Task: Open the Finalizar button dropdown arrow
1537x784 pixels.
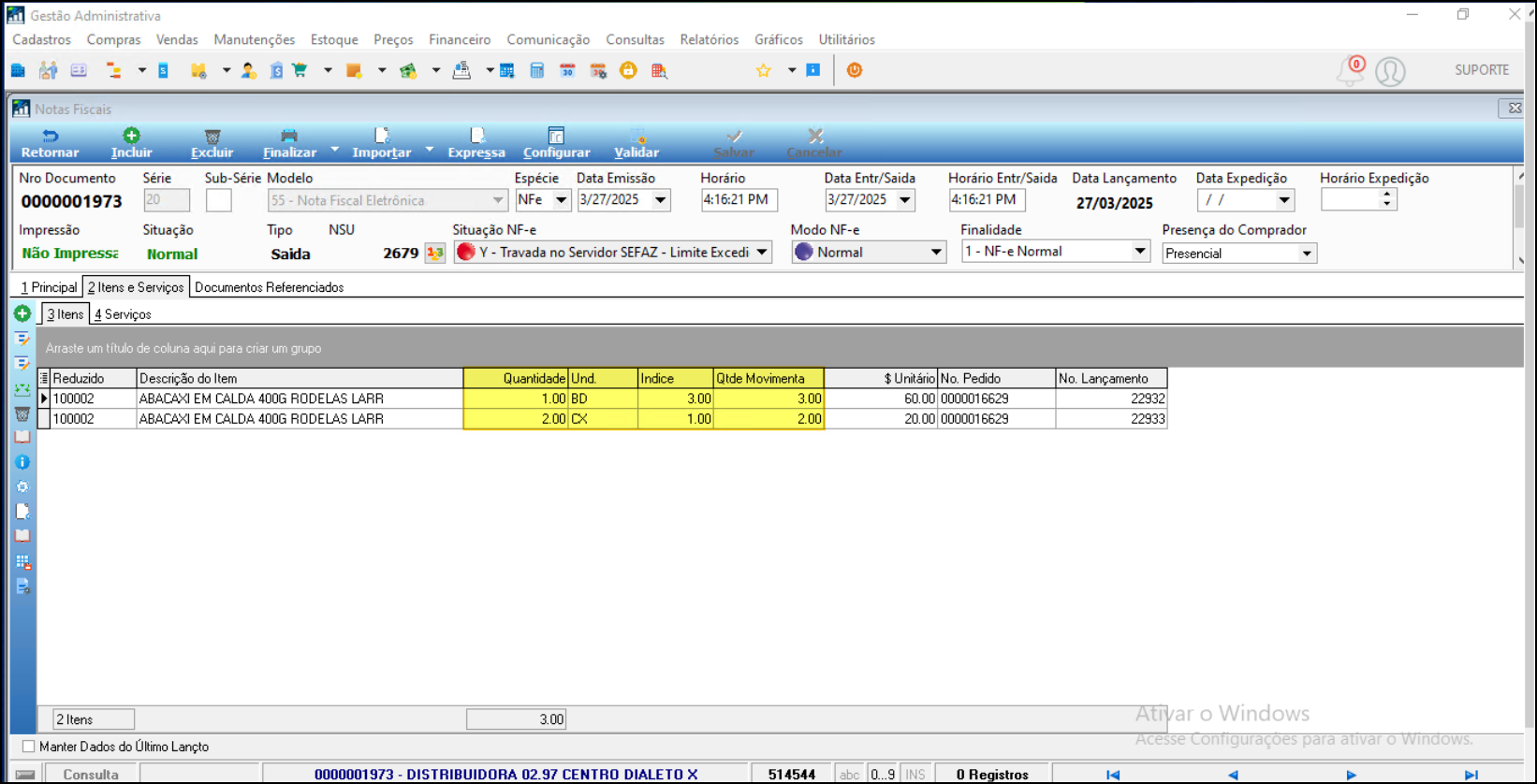Action: [335, 150]
